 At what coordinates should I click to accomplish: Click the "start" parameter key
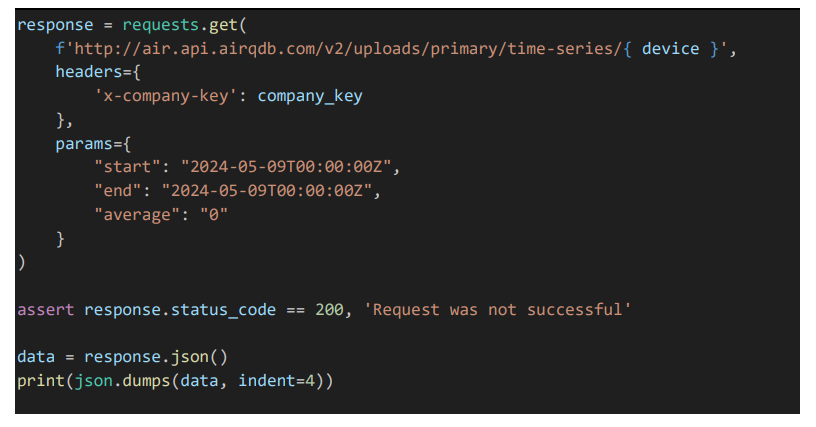click(129, 167)
